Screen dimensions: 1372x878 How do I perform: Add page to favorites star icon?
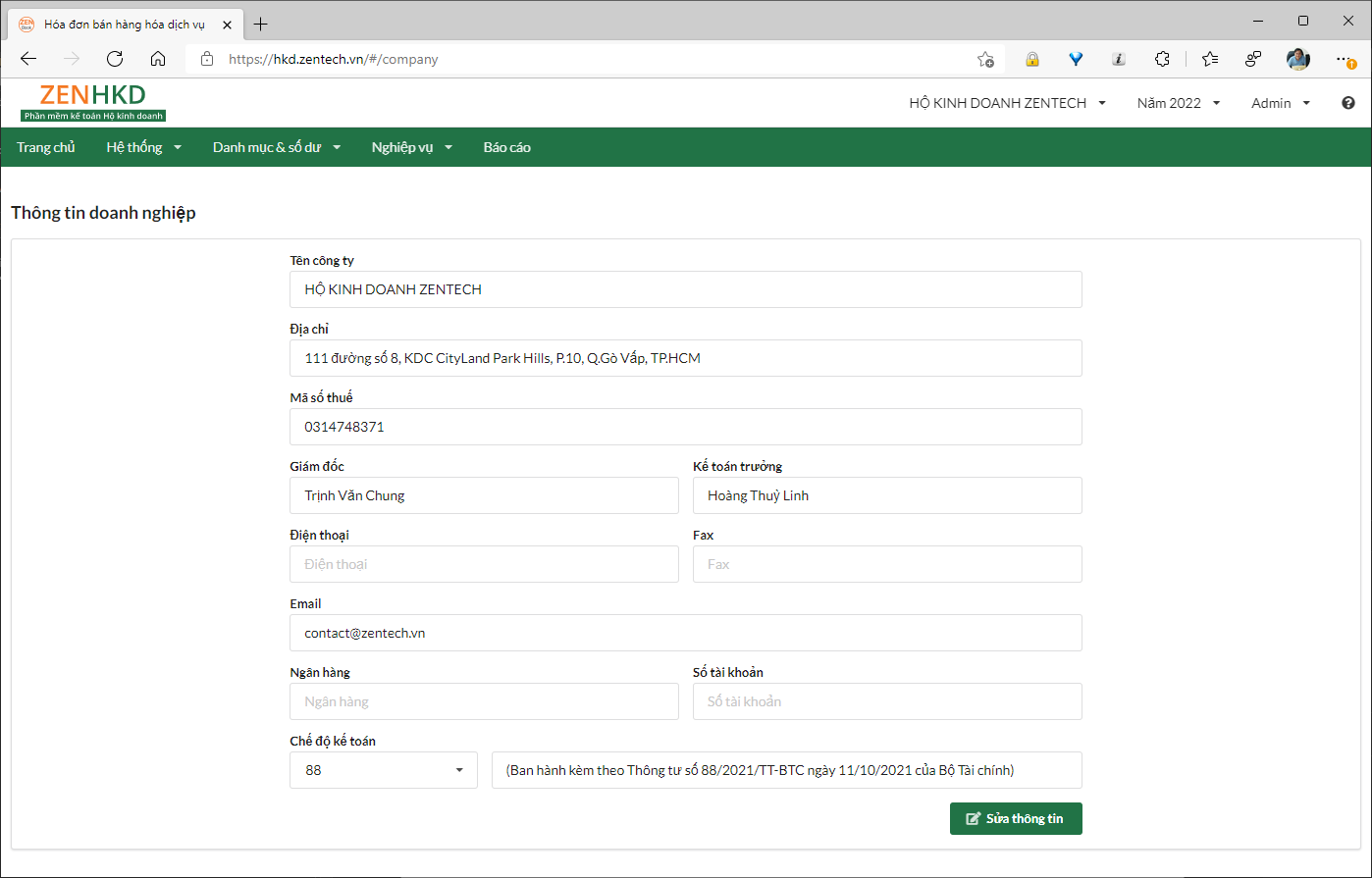[985, 59]
